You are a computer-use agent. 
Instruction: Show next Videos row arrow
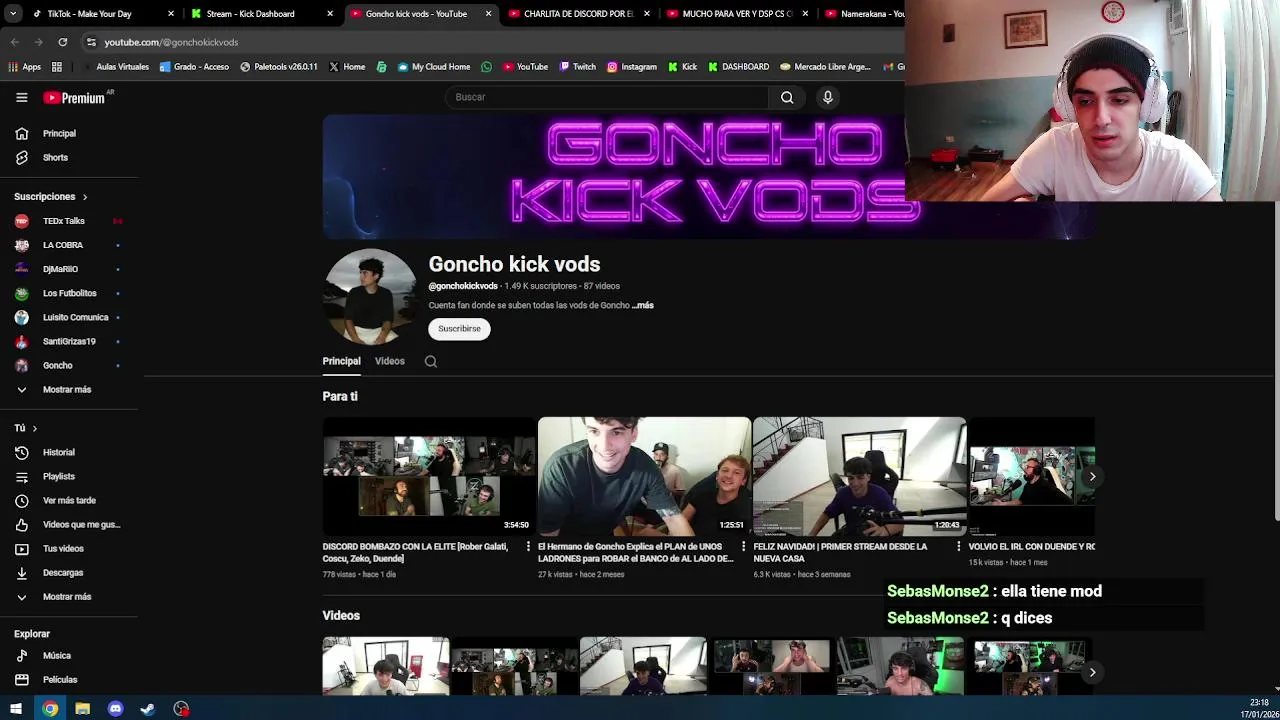tap(1092, 672)
